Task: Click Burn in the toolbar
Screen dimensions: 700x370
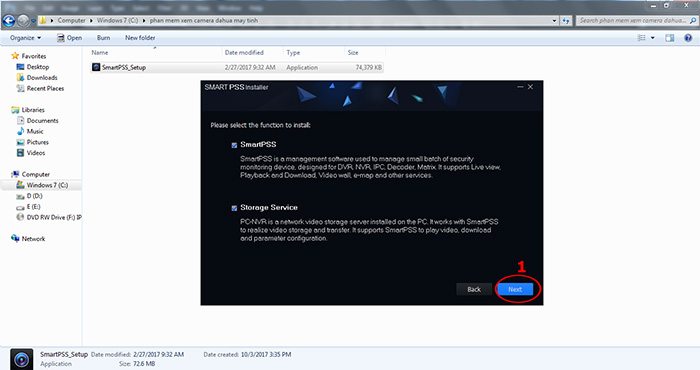Action: click(103, 38)
